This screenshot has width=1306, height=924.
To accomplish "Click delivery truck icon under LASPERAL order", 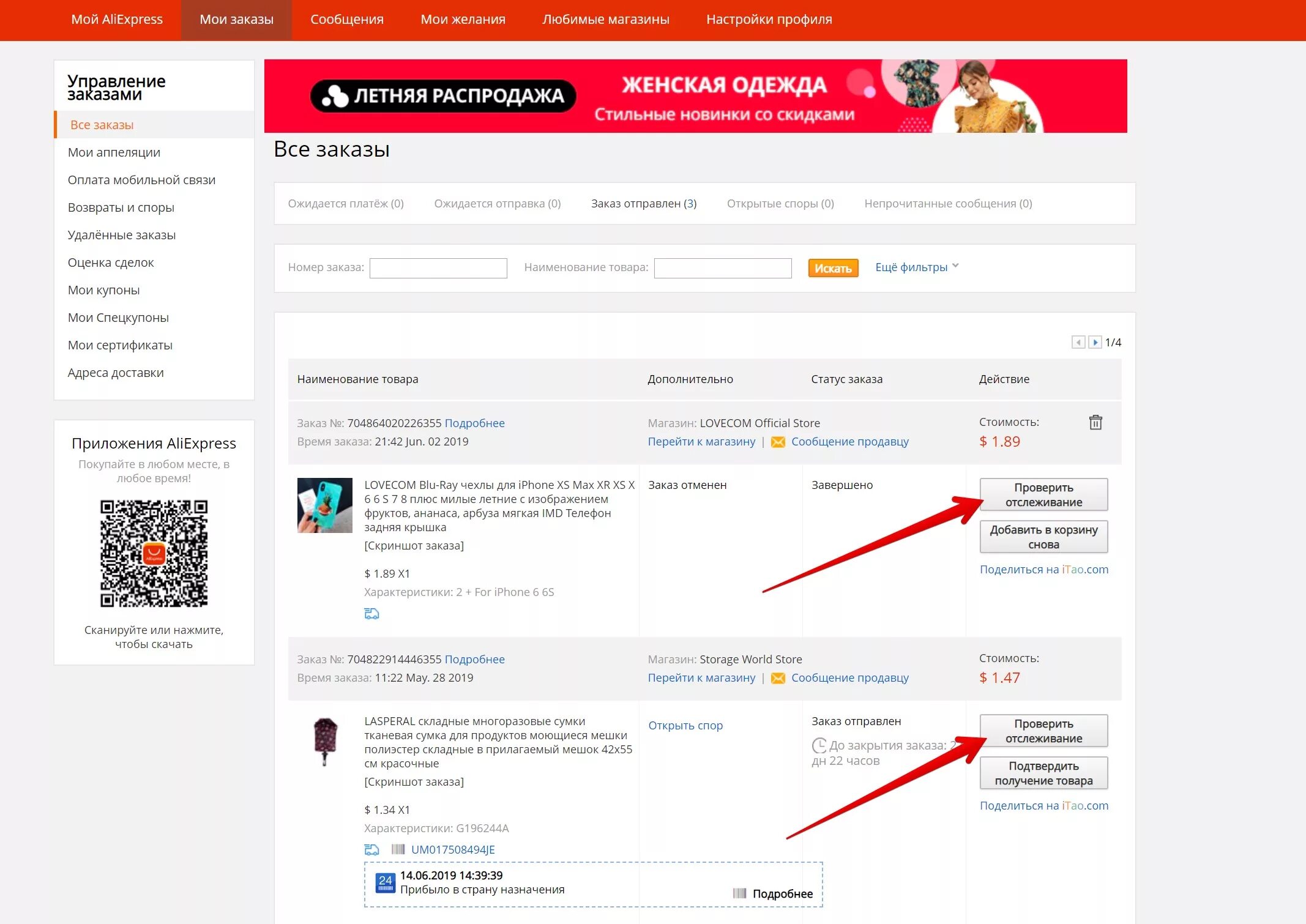I will [371, 849].
